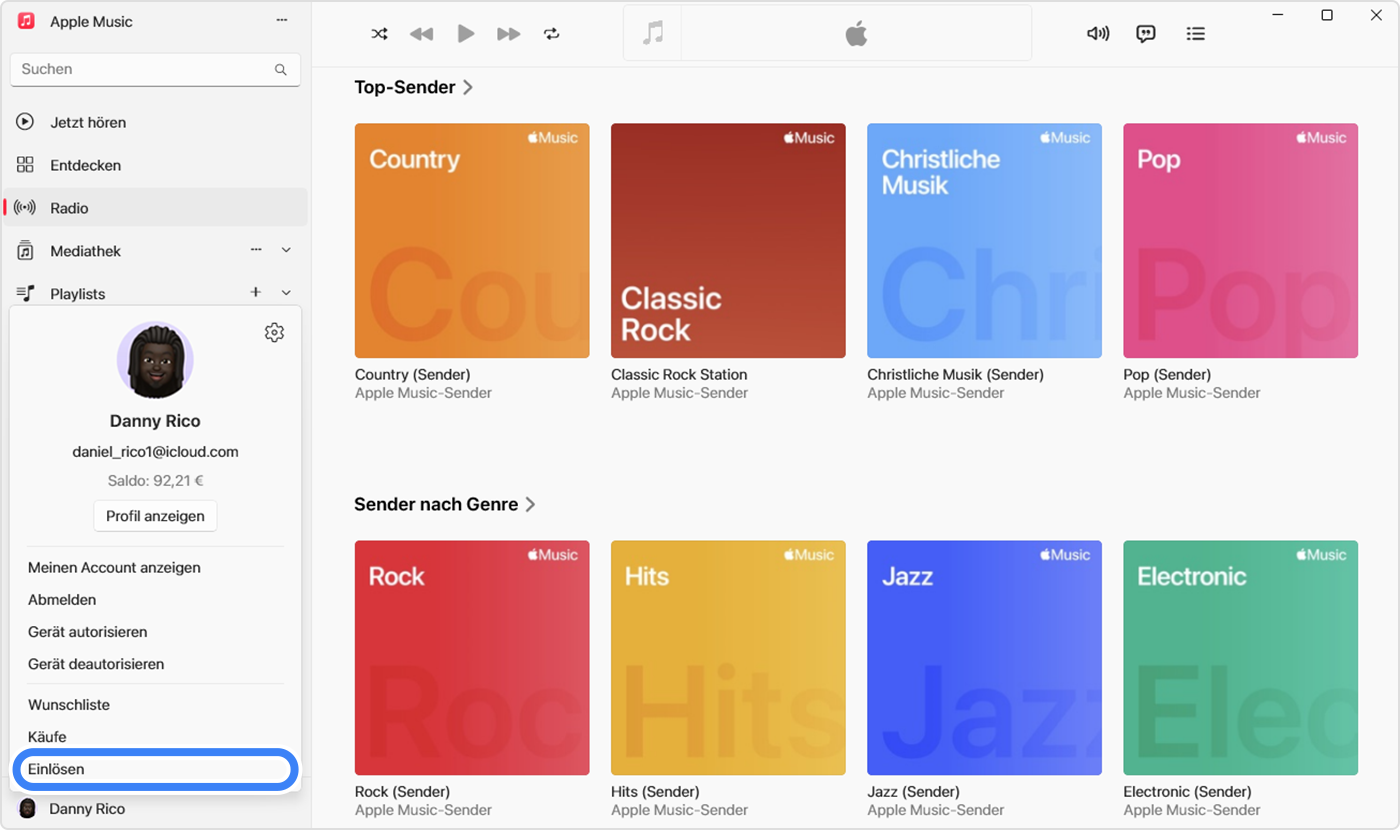Expand the Playlists section chevron
This screenshot has width=1400, height=830.
point(286,293)
